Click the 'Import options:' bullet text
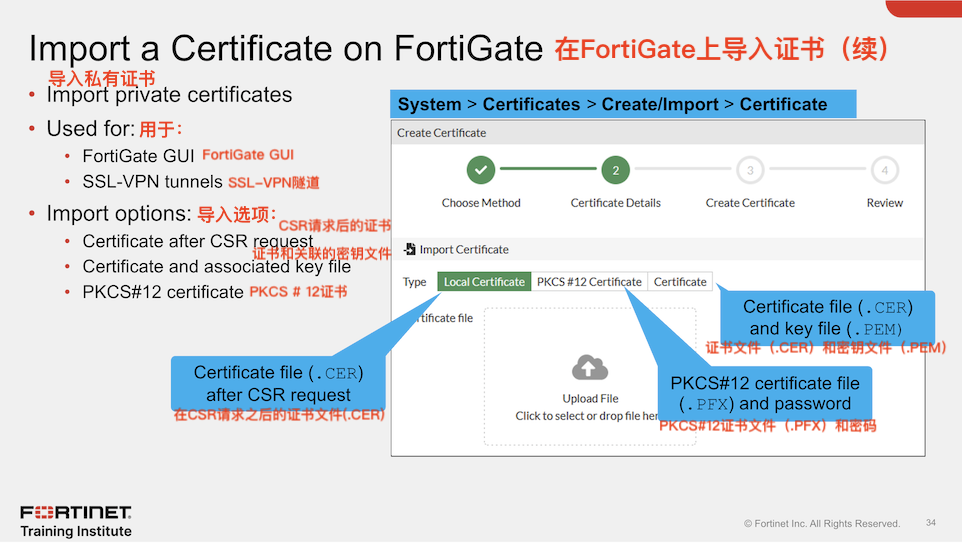 click(x=119, y=214)
